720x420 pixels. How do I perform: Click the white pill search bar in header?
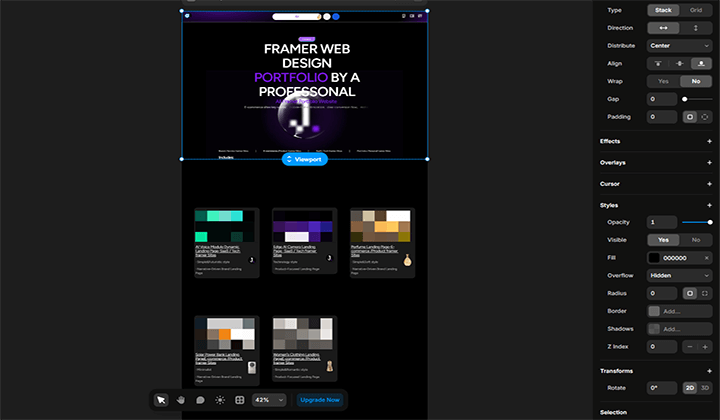pos(297,17)
